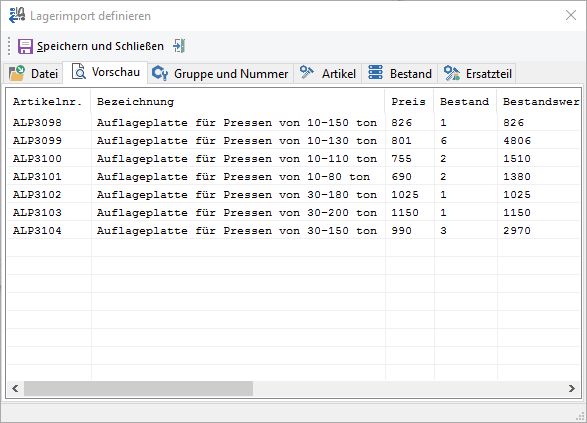Click the tools icon on Artikel tab

click(x=307, y=73)
